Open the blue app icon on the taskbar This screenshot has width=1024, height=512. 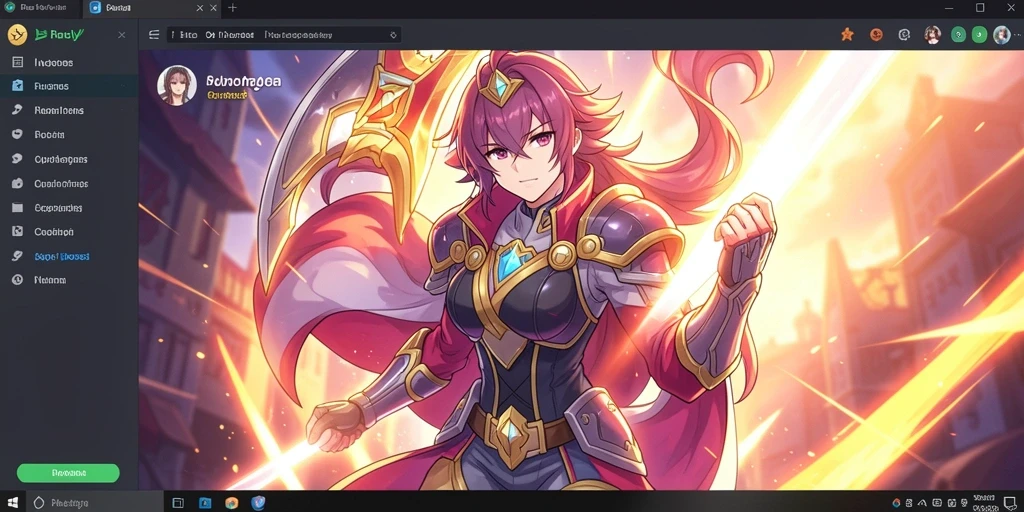click(x=205, y=502)
